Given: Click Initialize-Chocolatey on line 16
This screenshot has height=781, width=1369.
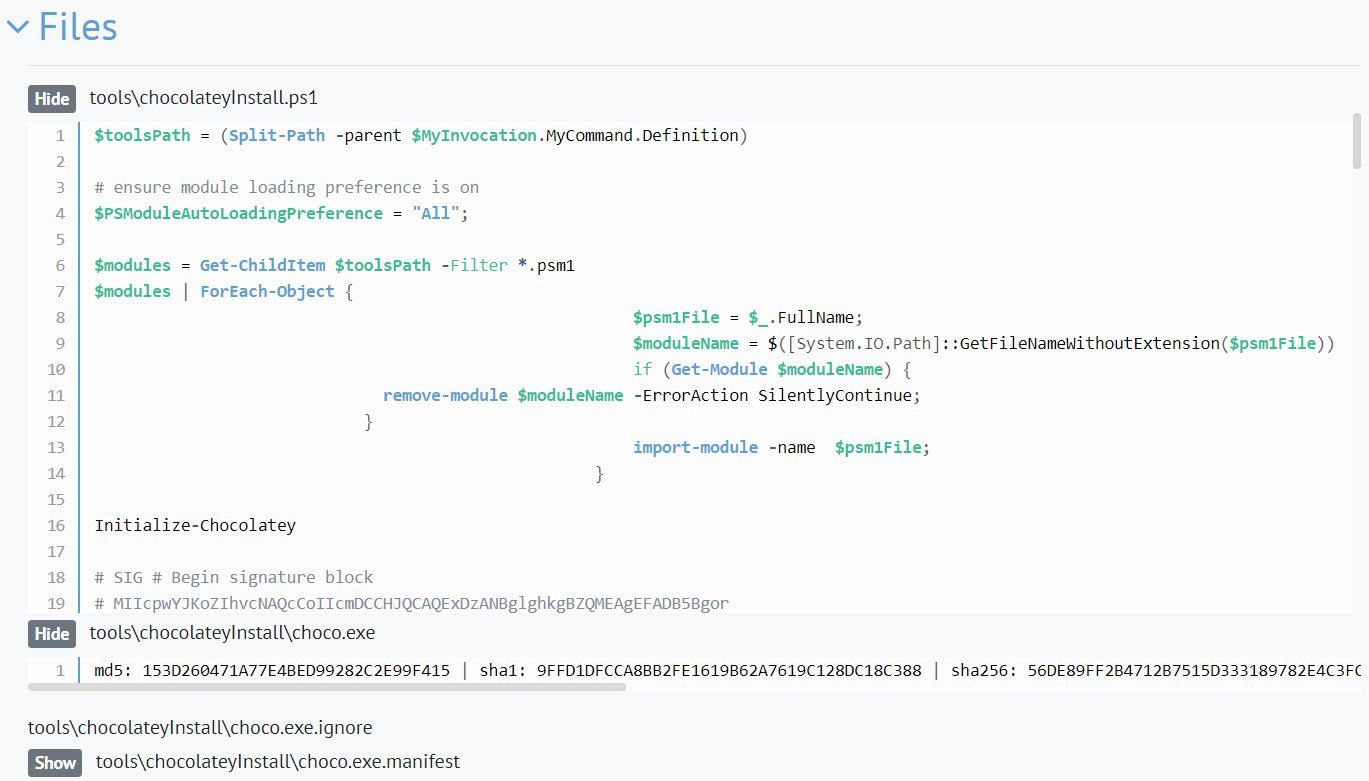Looking at the screenshot, I should 195,525.
